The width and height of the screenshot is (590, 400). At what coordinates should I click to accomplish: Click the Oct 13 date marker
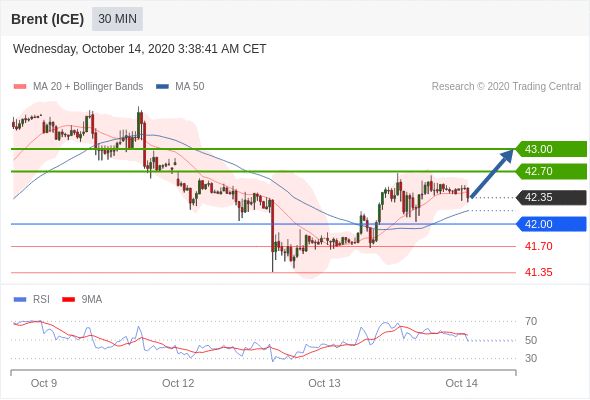324,383
